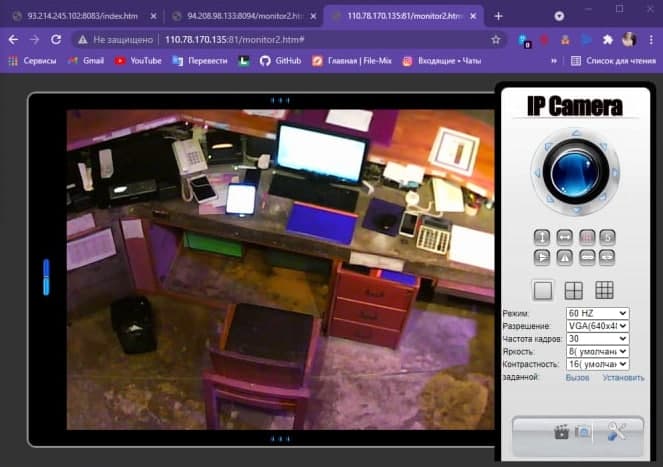Click the horizontal patrol button
The image size is (663, 467).
564,237
